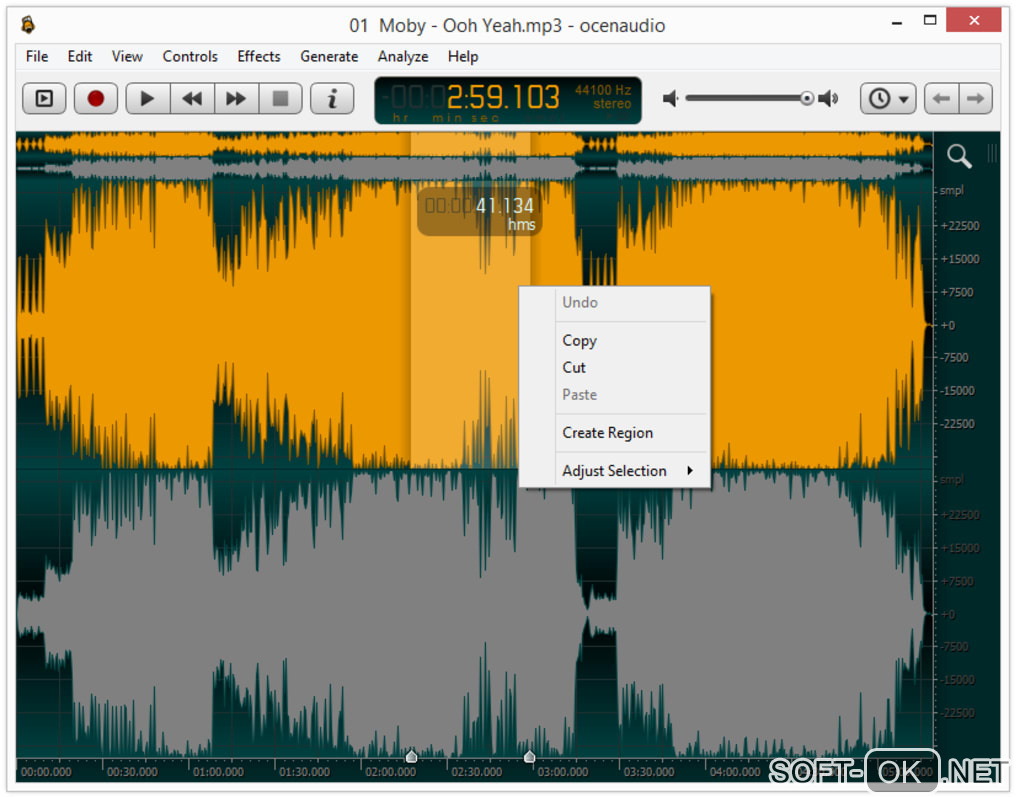Screen dimensions: 1020x797
Task: Click the 03:30.000 timeline label
Action: (649, 772)
